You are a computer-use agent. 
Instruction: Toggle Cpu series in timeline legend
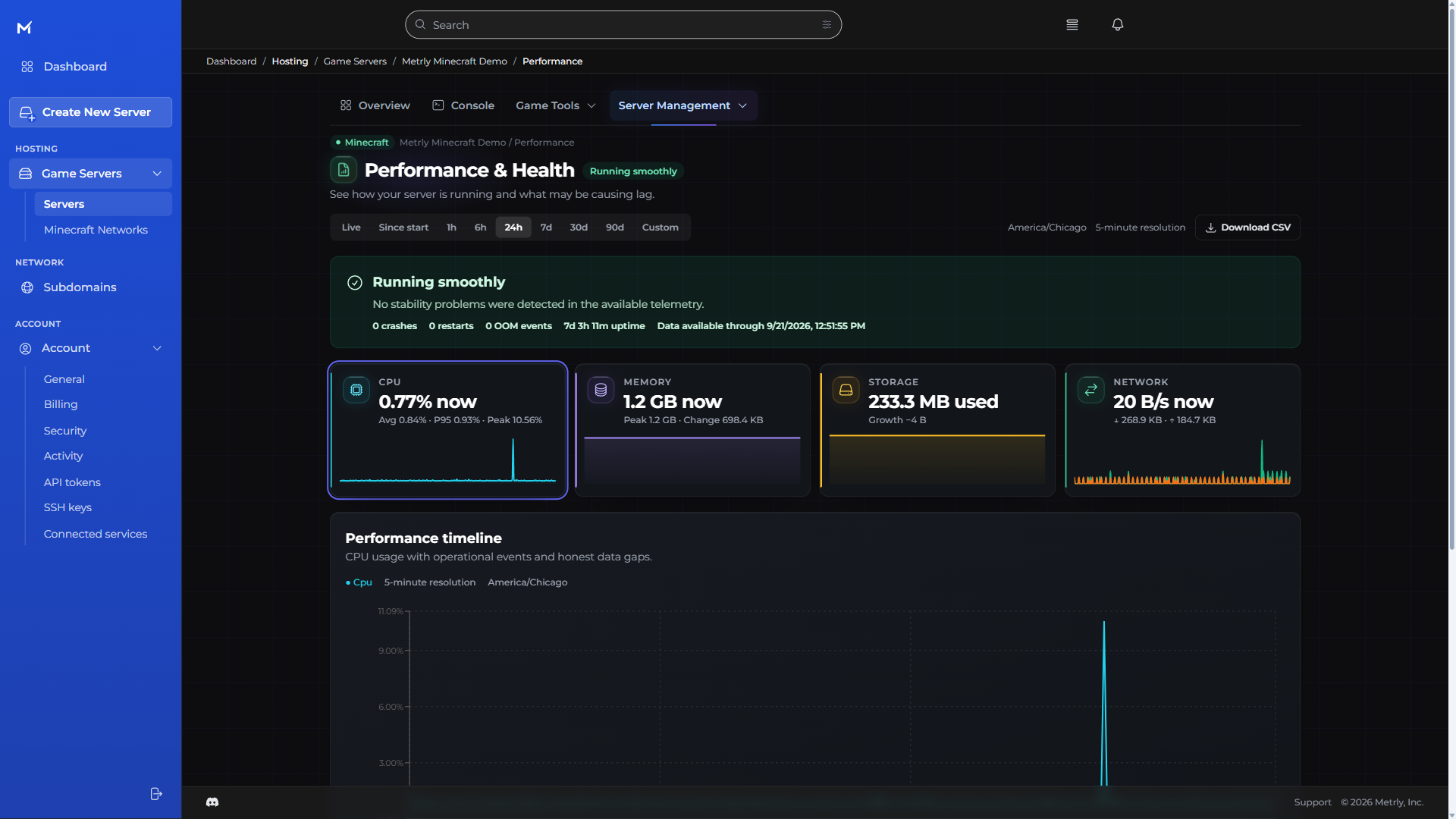[359, 582]
